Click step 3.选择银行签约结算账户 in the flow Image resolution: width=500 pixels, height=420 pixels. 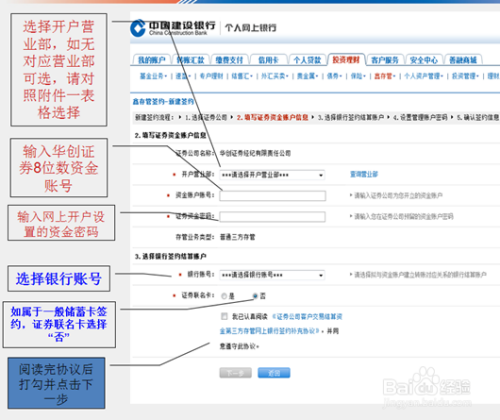(x=351, y=117)
